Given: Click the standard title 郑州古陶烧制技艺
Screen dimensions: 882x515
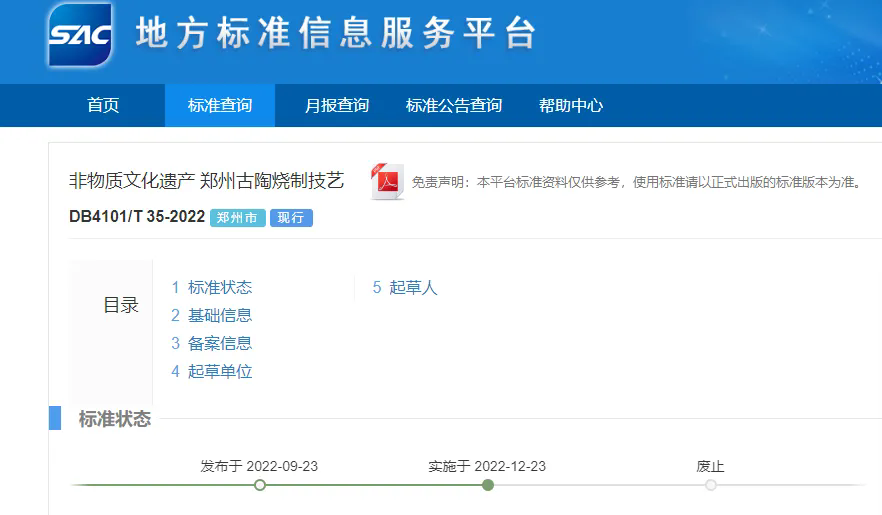Looking at the screenshot, I should point(206,181).
